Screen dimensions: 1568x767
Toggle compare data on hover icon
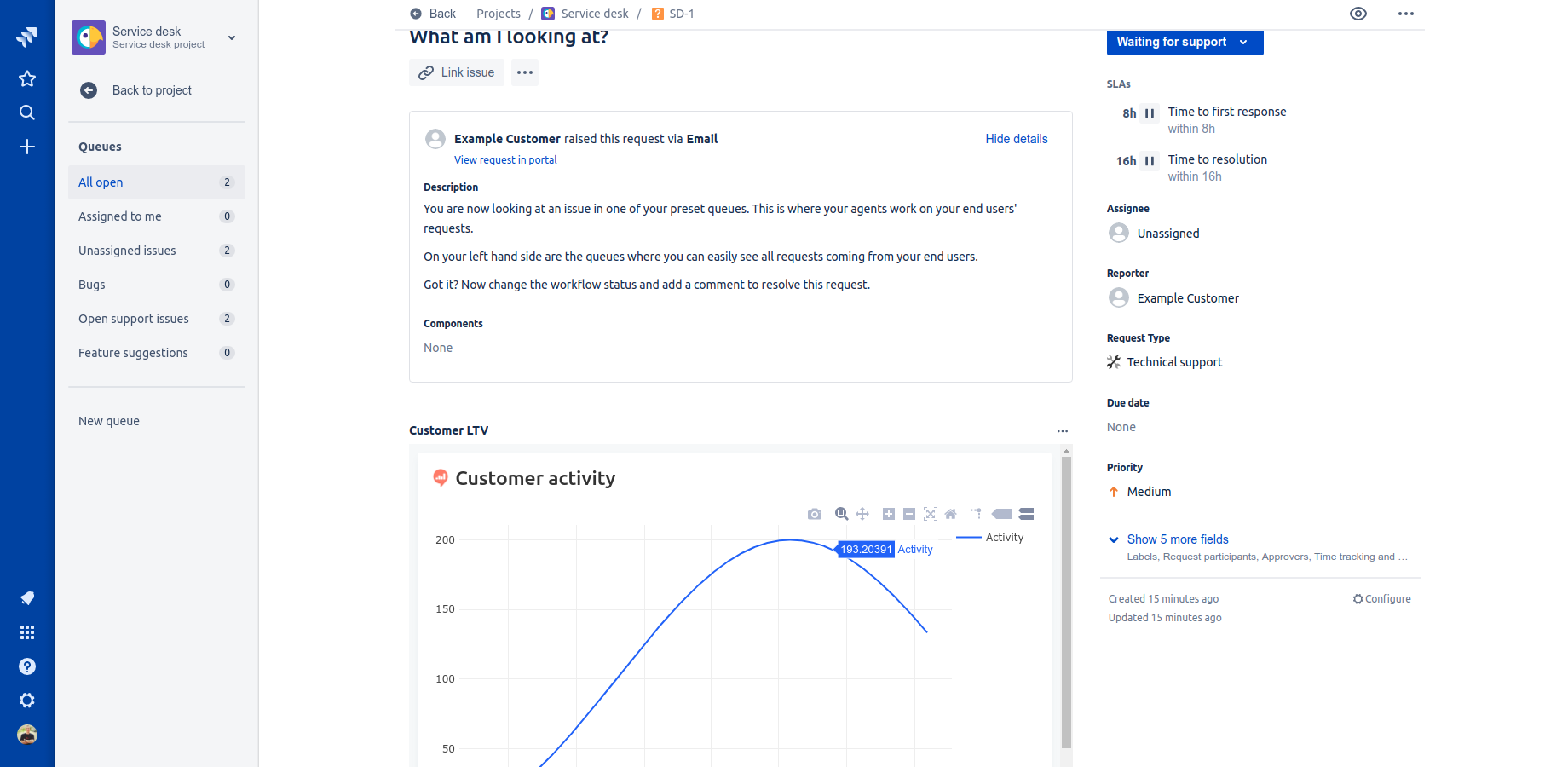[x=1027, y=514]
